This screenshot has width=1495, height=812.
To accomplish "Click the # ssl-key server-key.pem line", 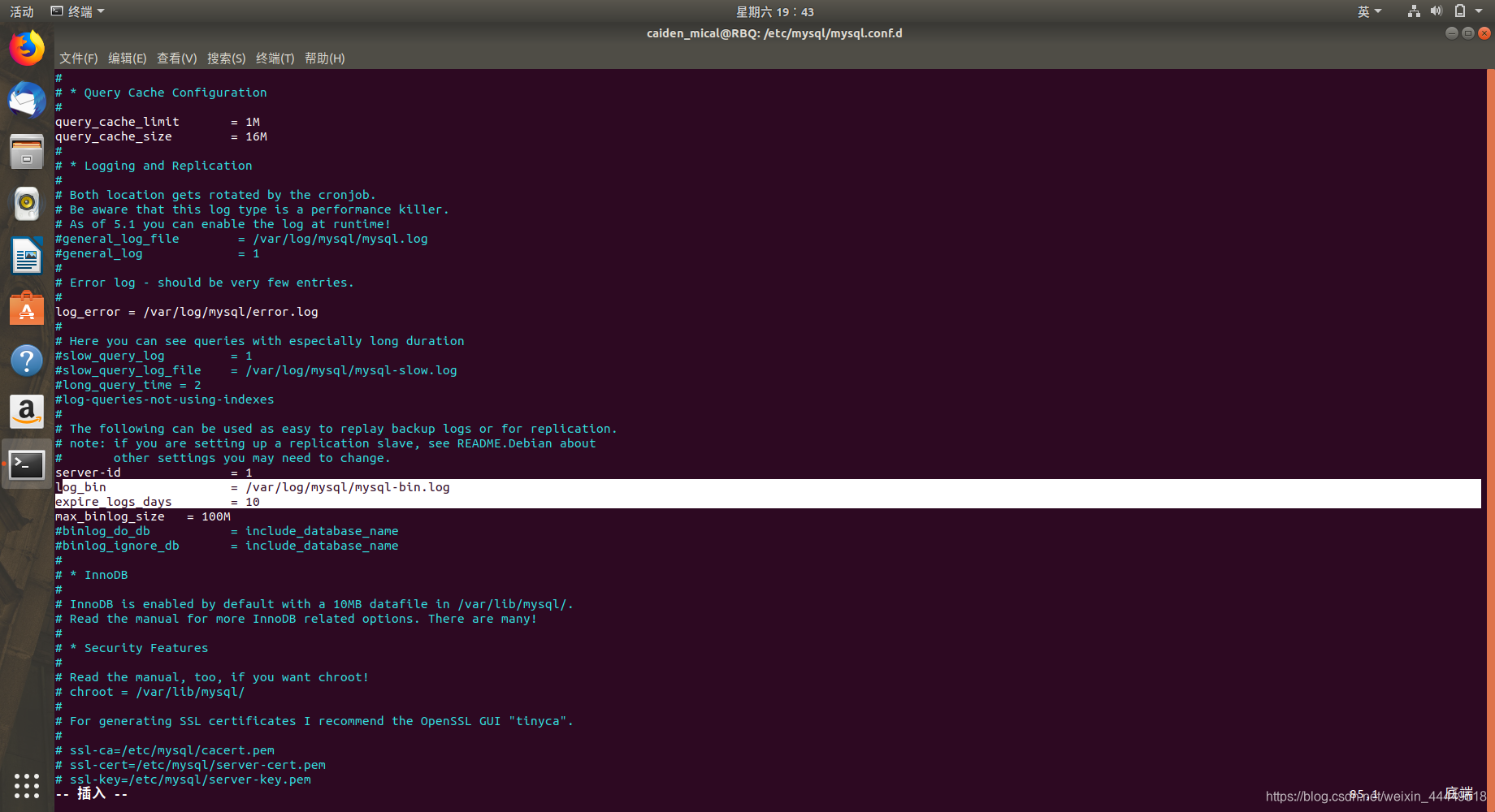I will click(183, 780).
